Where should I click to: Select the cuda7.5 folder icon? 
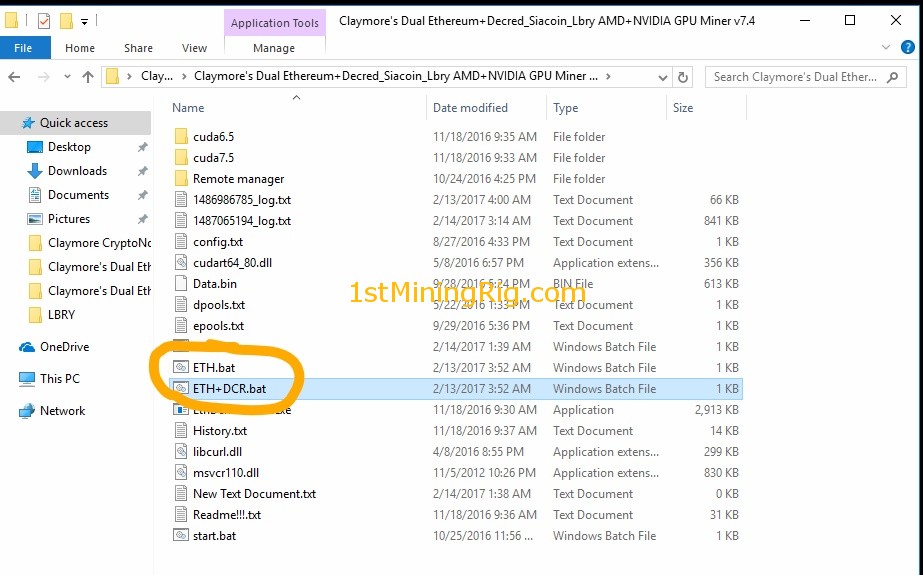(181, 158)
